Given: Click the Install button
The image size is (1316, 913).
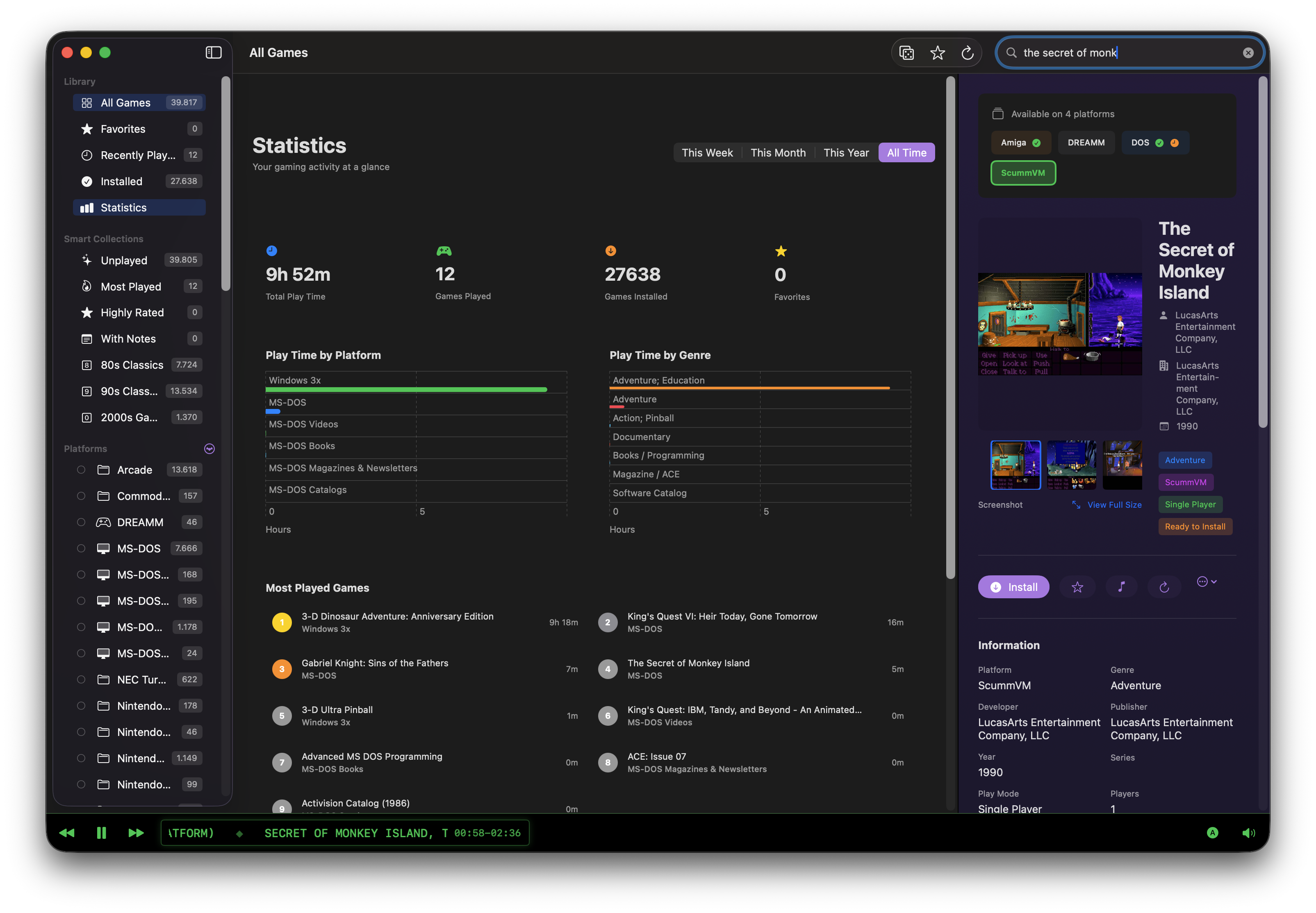Looking at the screenshot, I should [1013, 586].
